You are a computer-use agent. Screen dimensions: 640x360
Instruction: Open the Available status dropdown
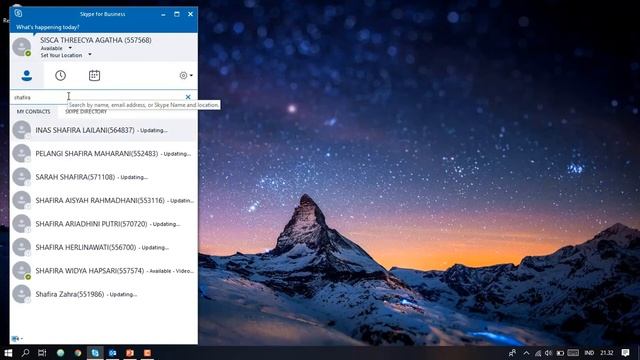70,48
